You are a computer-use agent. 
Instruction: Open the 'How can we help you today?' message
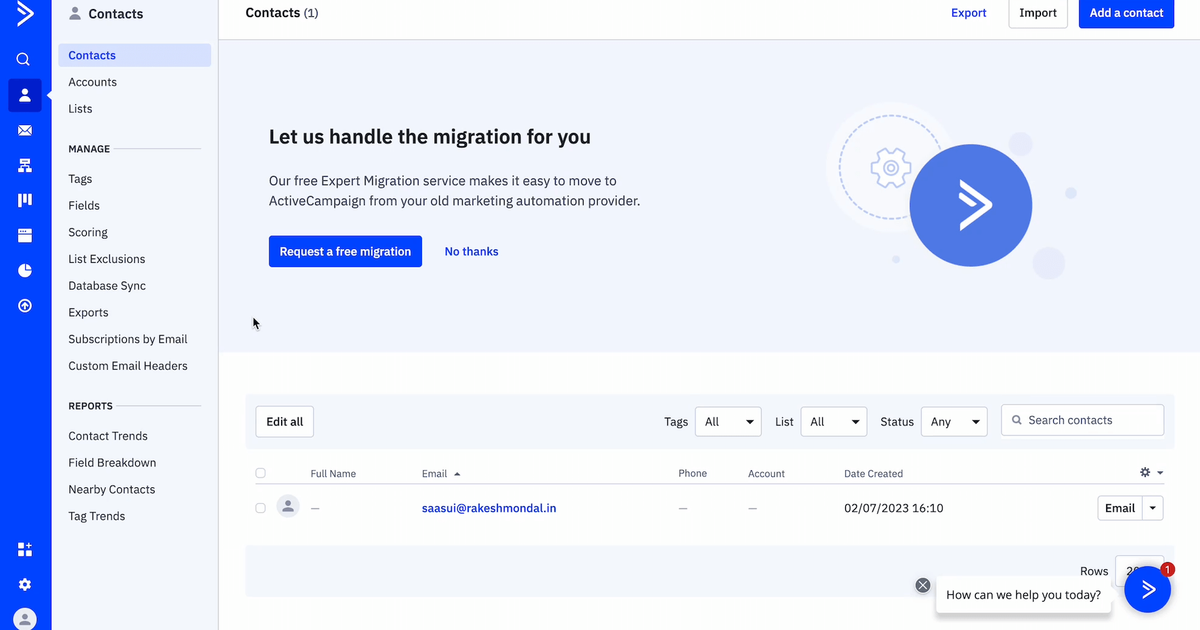(x=1023, y=594)
